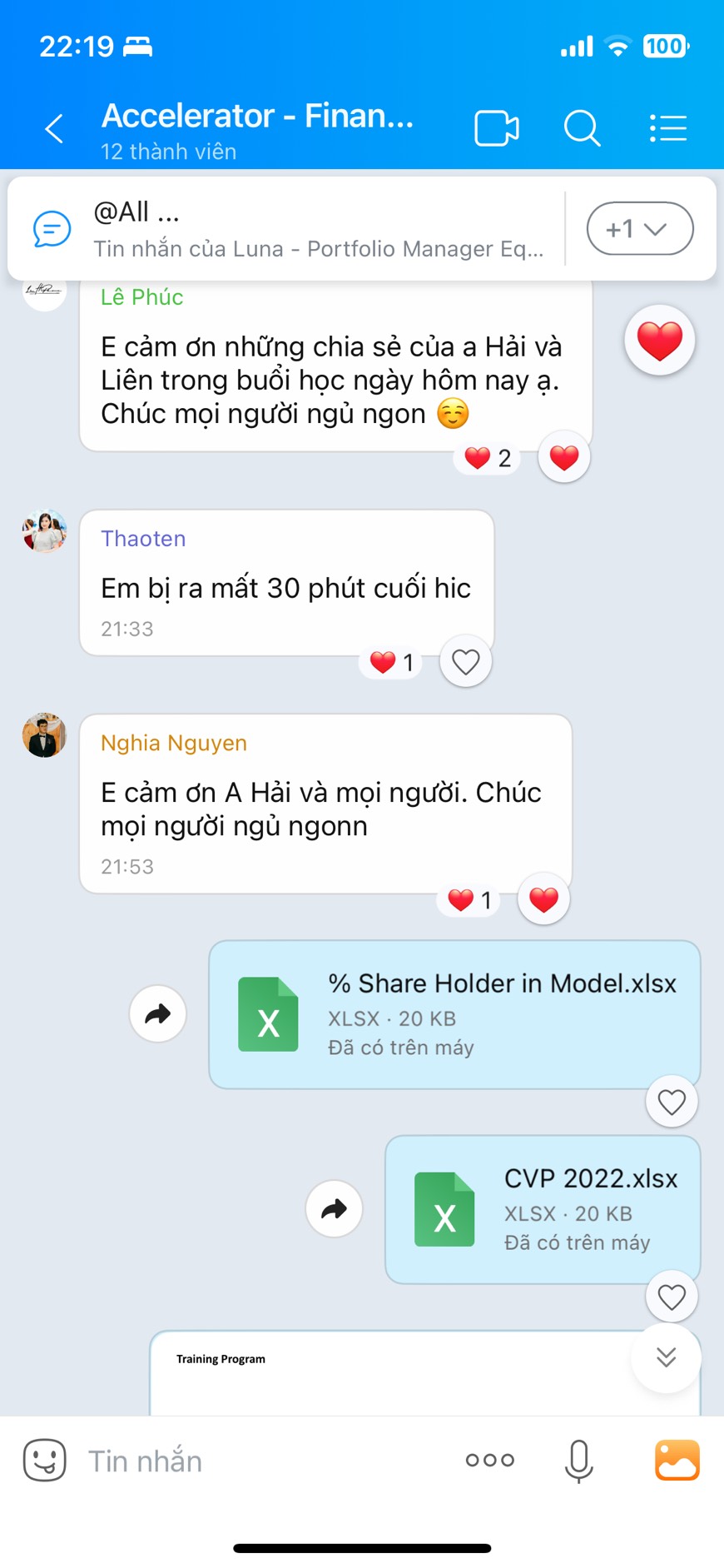Open sticker and emoji picker
The image size is (724, 1568).
point(44,1460)
